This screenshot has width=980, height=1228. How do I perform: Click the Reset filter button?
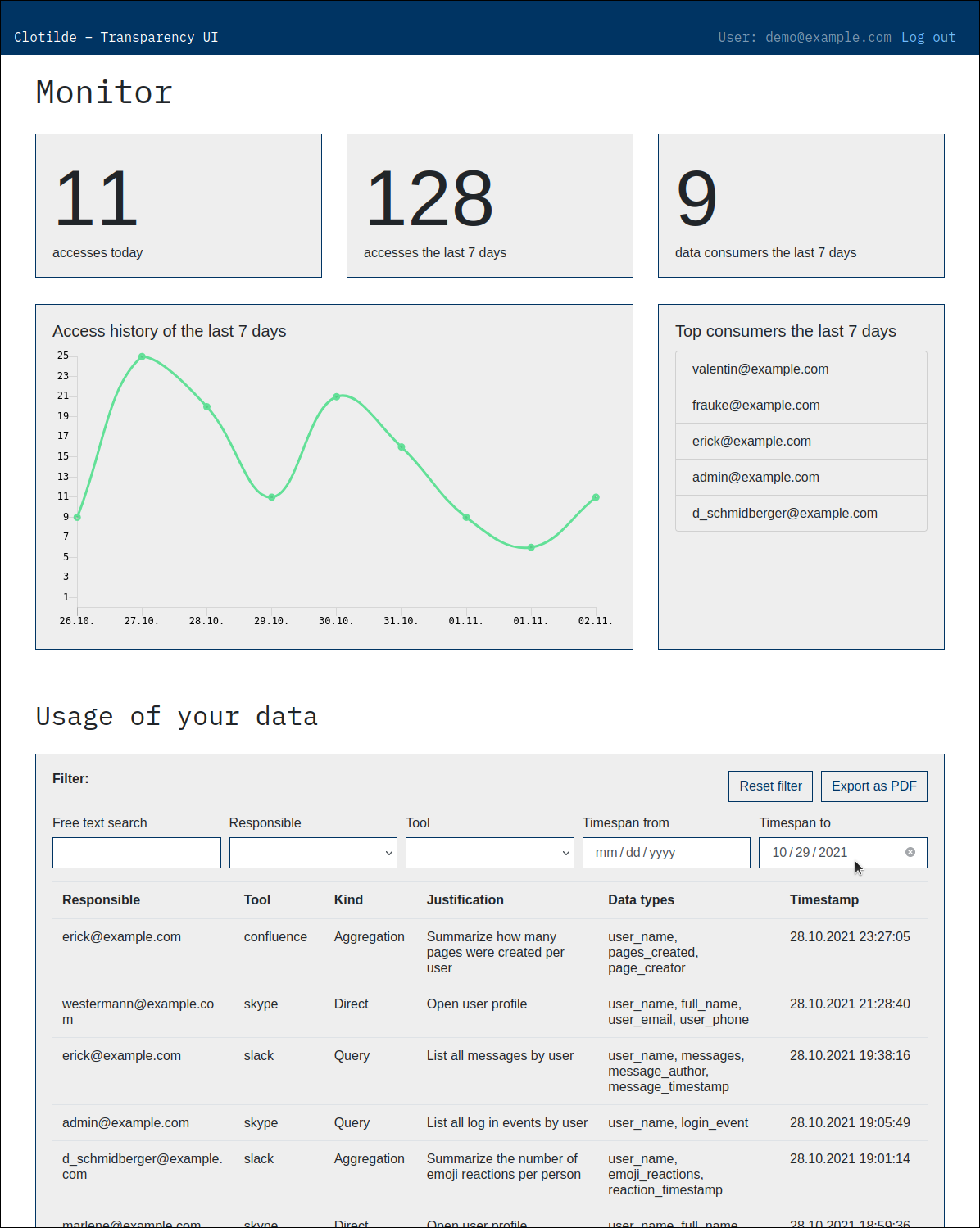tap(770, 786)
